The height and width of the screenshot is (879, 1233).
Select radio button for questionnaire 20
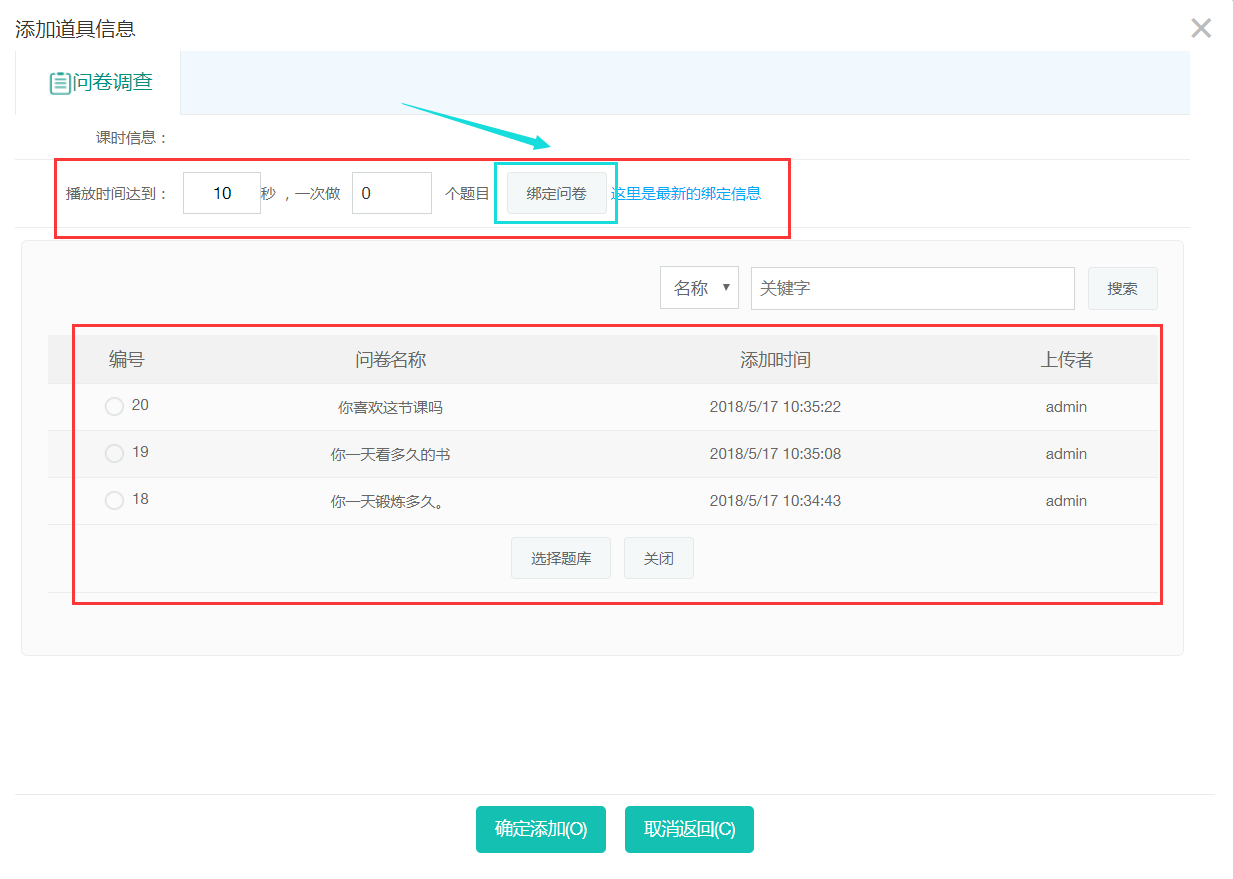click(114, 406)
